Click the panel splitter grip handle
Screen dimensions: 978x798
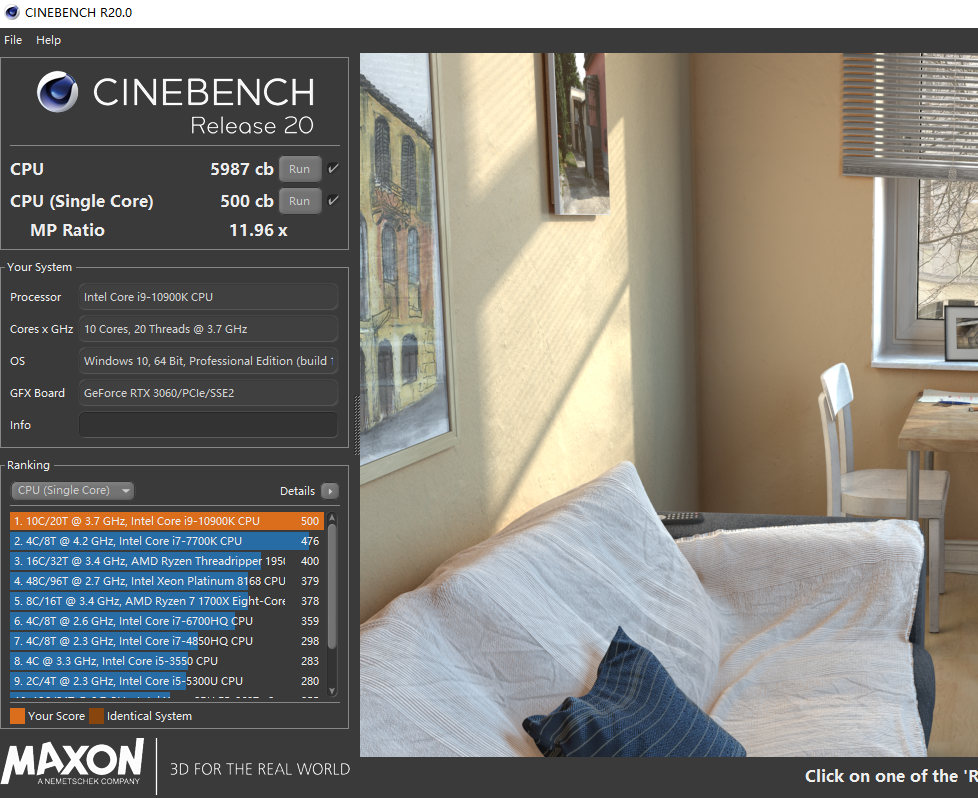point(357,424)
